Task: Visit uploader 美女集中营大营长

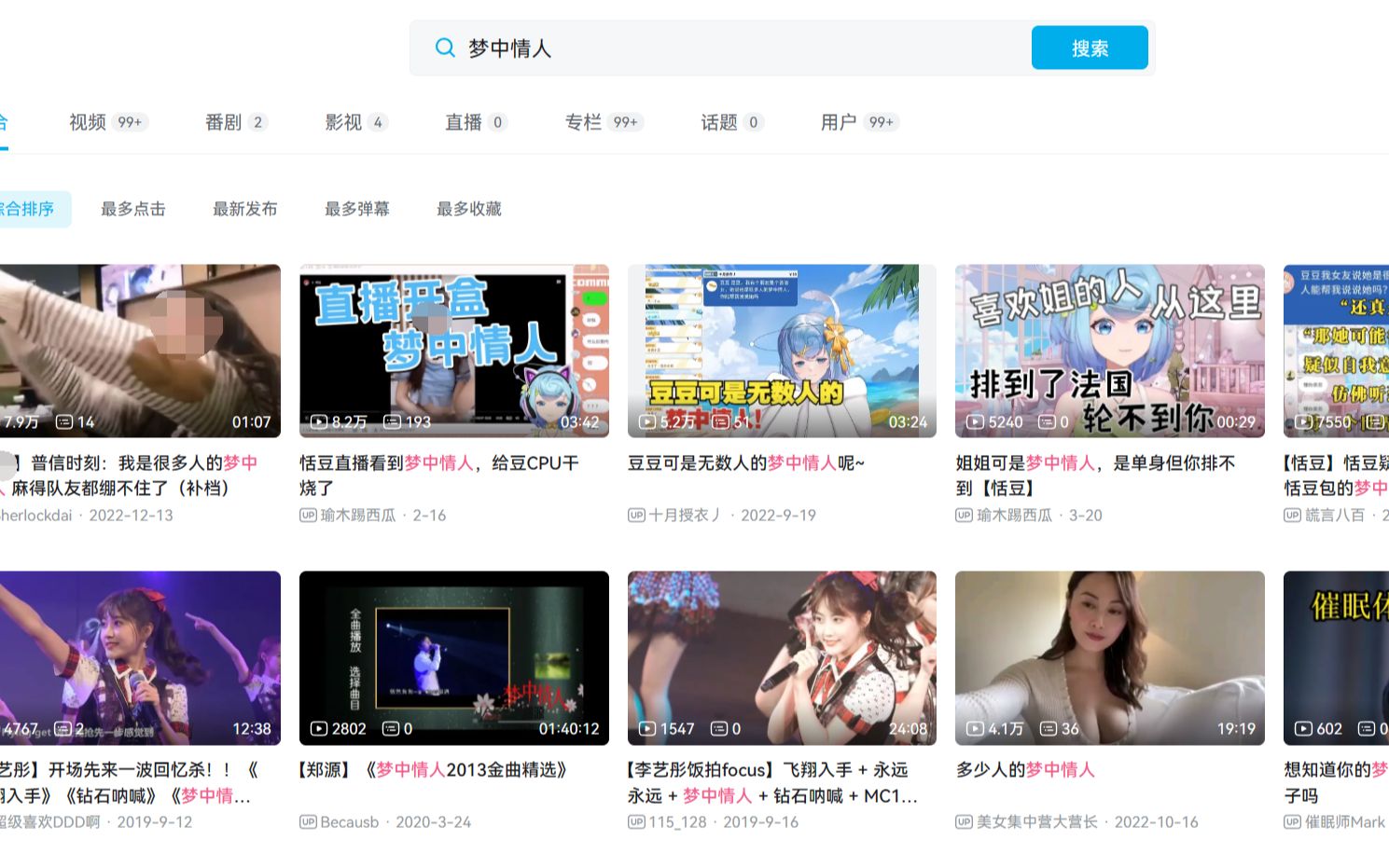Action: tap(1036, 822)
